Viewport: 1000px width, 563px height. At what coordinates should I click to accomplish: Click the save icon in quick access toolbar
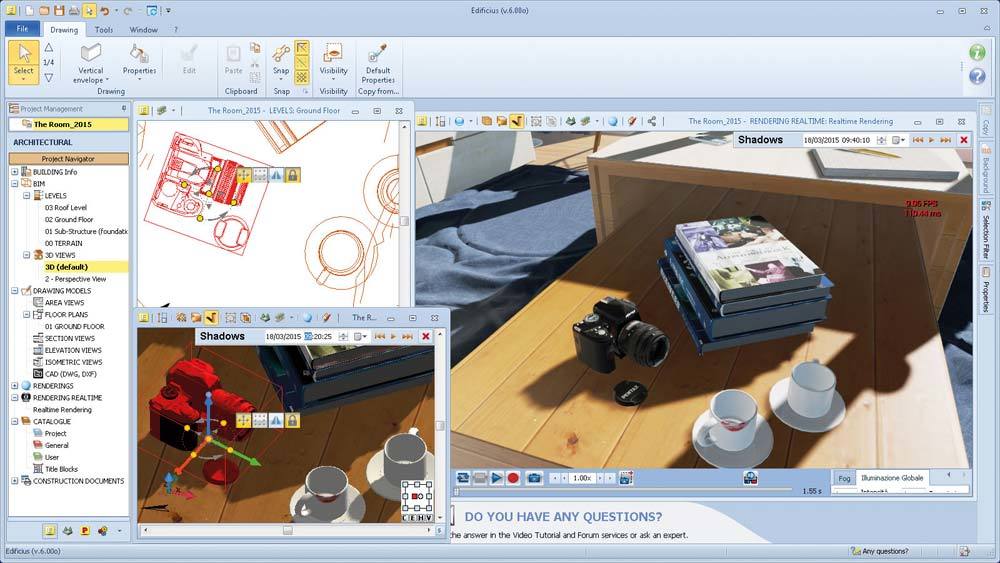[58, 10]
